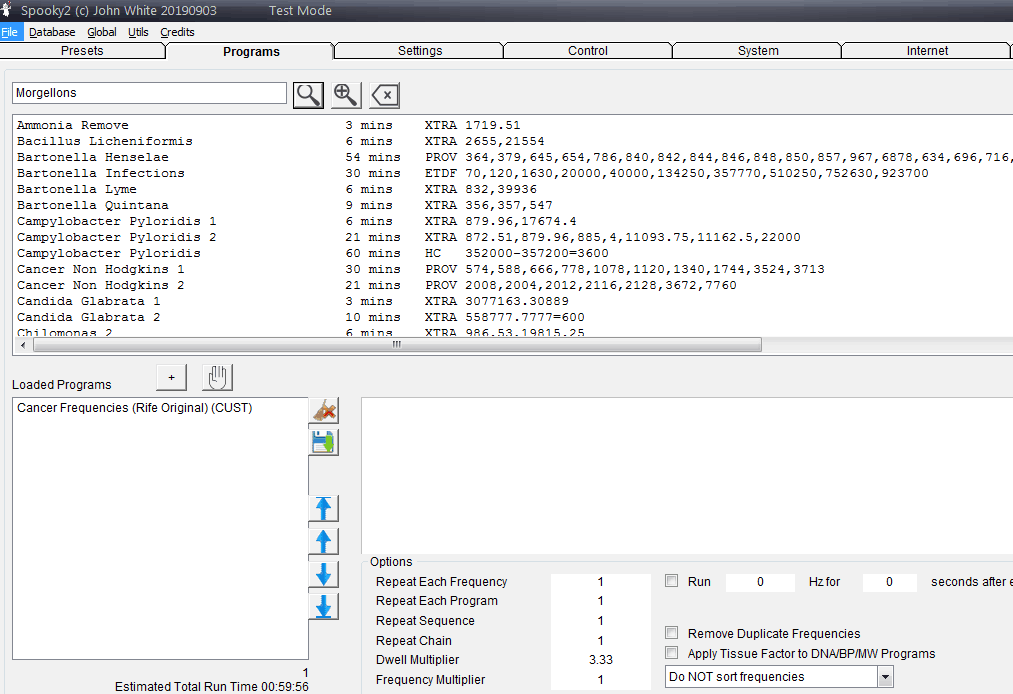Open the Do NOT sort frequencies dropdown
The height and width of the screenshot is (694, 1013).
point(885,677)
